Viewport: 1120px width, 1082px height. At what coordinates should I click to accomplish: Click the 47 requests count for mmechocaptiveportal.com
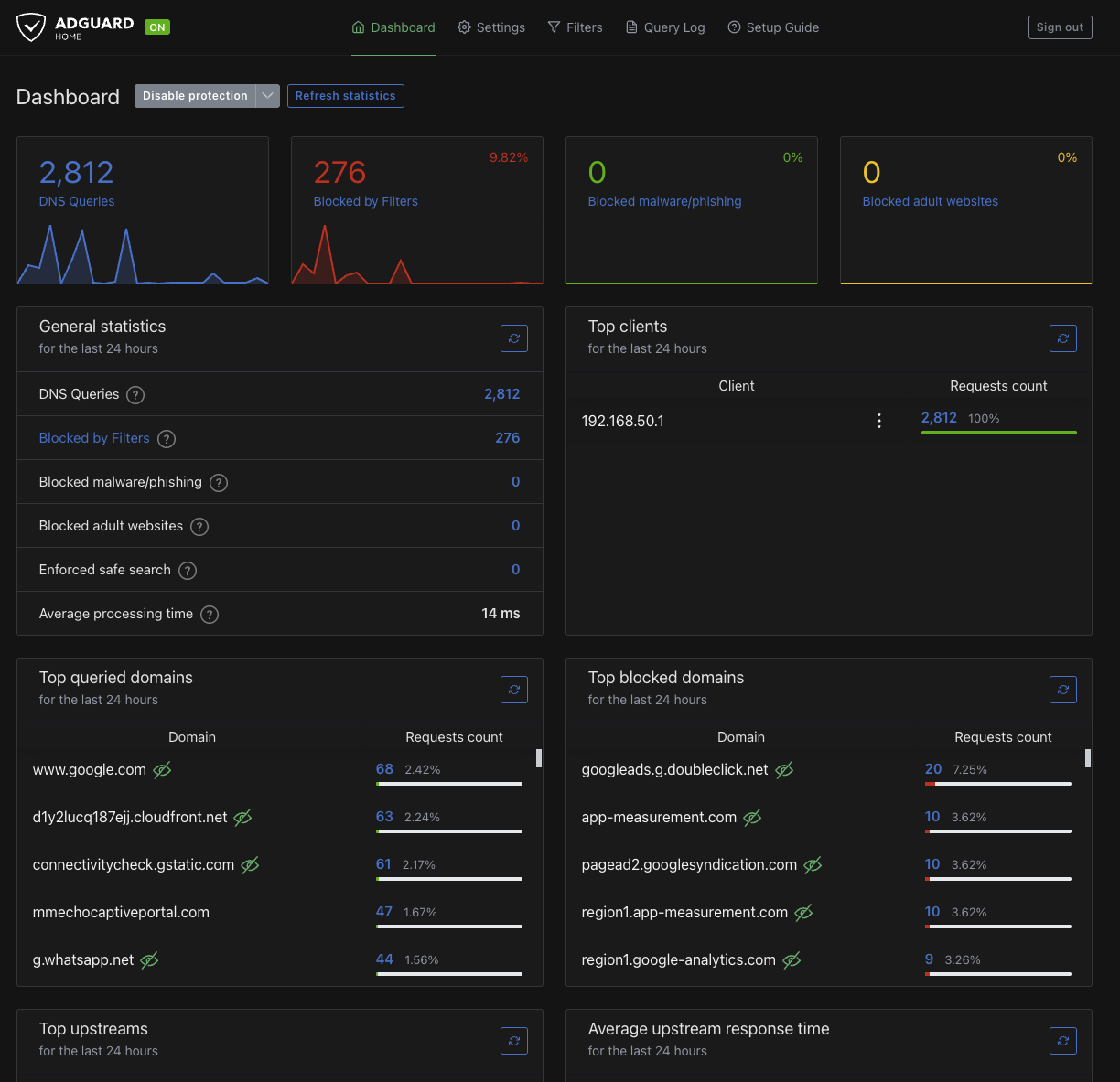pyautogui.click(x=384, y=912)
